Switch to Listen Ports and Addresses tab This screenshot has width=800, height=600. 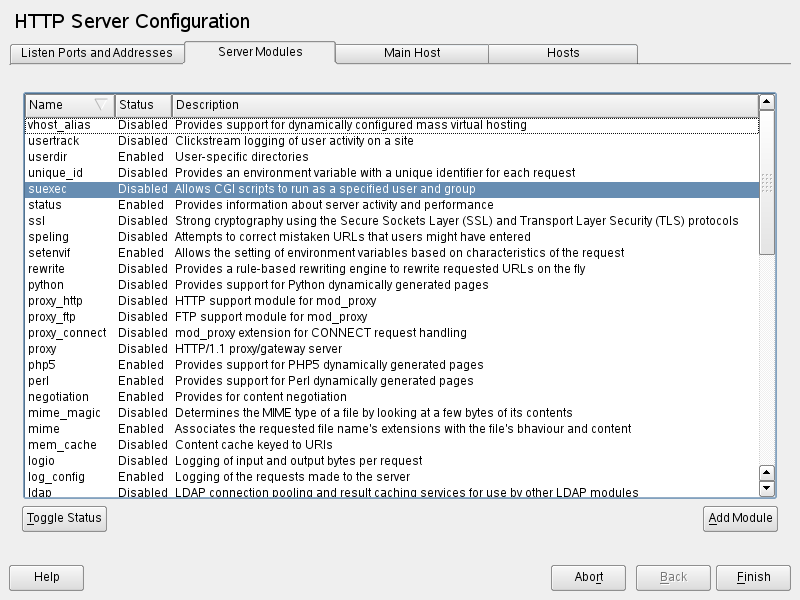point(97,53)
